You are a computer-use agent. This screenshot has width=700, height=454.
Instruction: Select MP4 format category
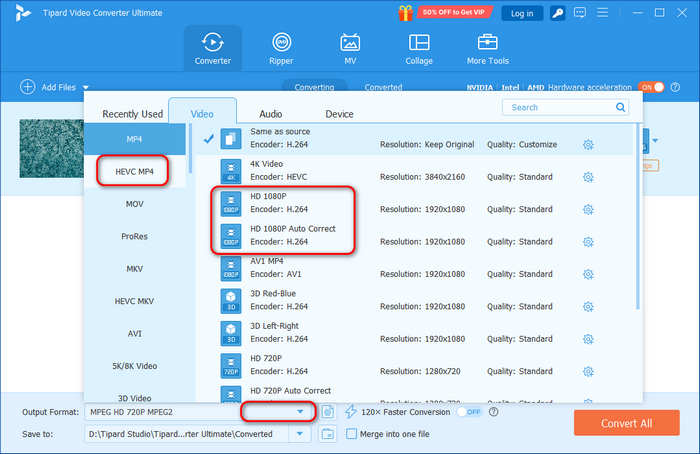(x=134, y=139)
